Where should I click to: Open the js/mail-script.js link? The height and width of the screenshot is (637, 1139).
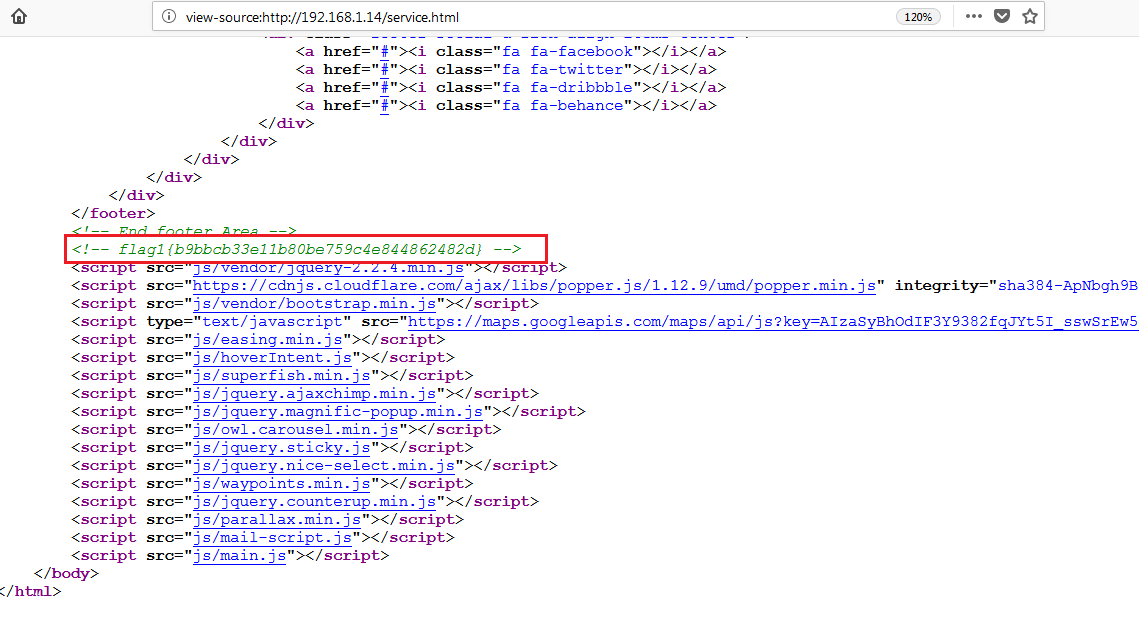pyautogui.click(x=273, y=538)
